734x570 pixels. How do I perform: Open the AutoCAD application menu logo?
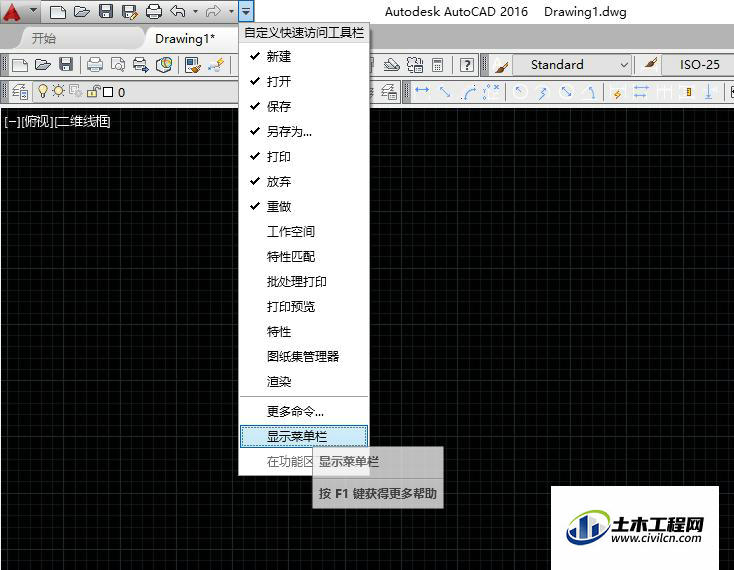pos(12,12)
